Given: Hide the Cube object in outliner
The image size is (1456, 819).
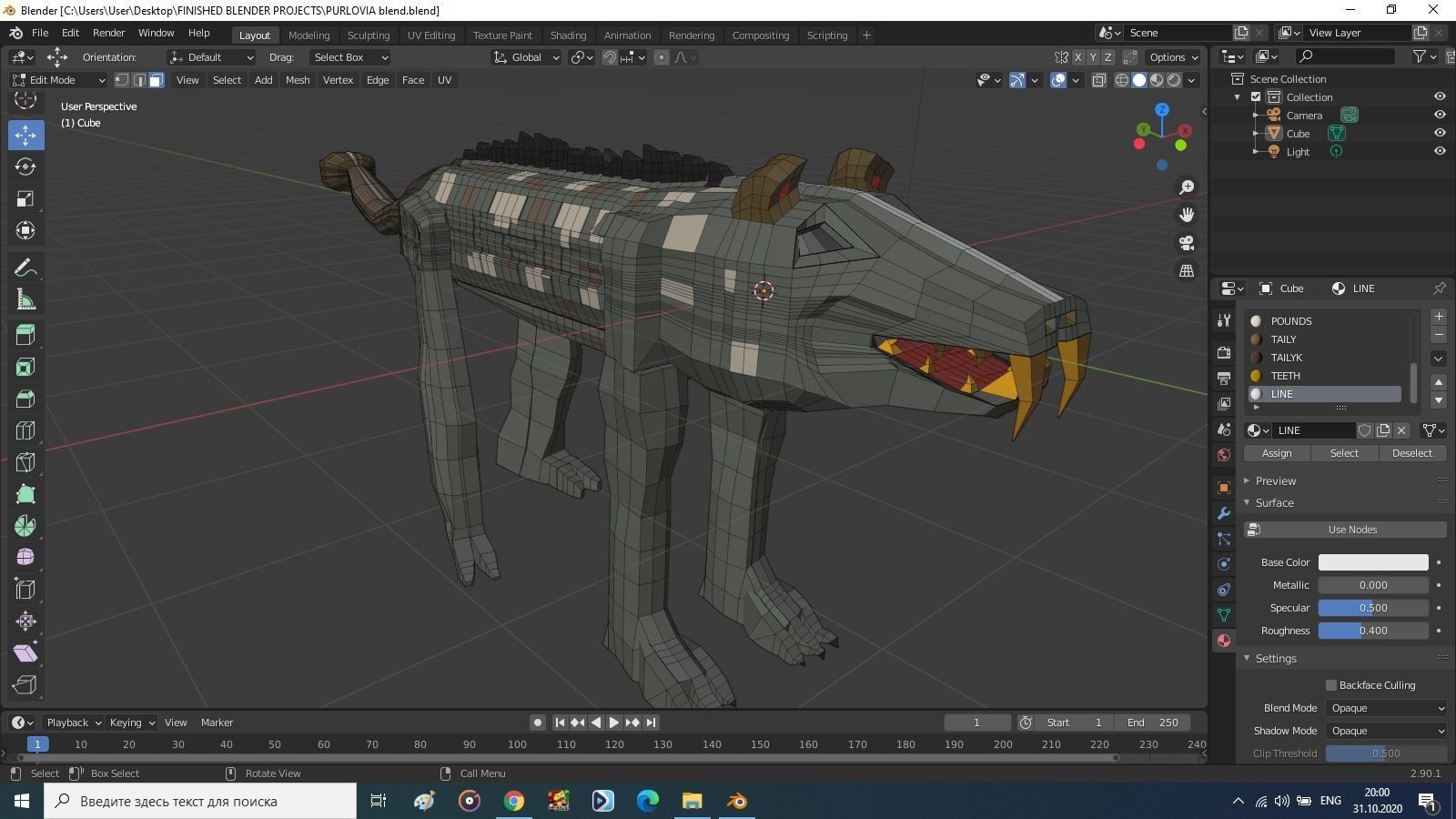Looking at the screenshot, I should pos(1440,133).
